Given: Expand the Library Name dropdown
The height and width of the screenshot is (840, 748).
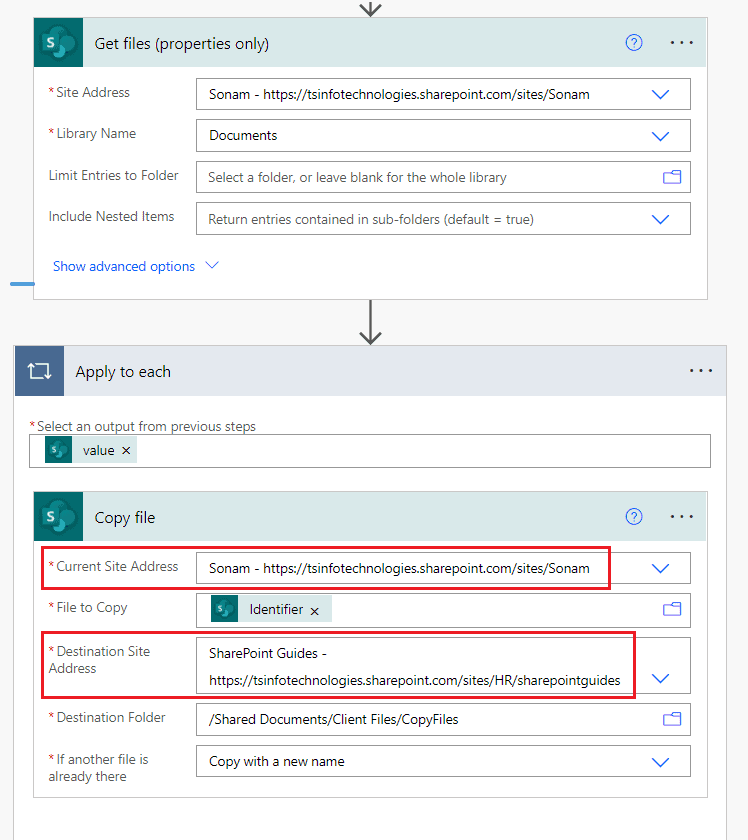Looking at the screenshot, I should coord(660,136).
